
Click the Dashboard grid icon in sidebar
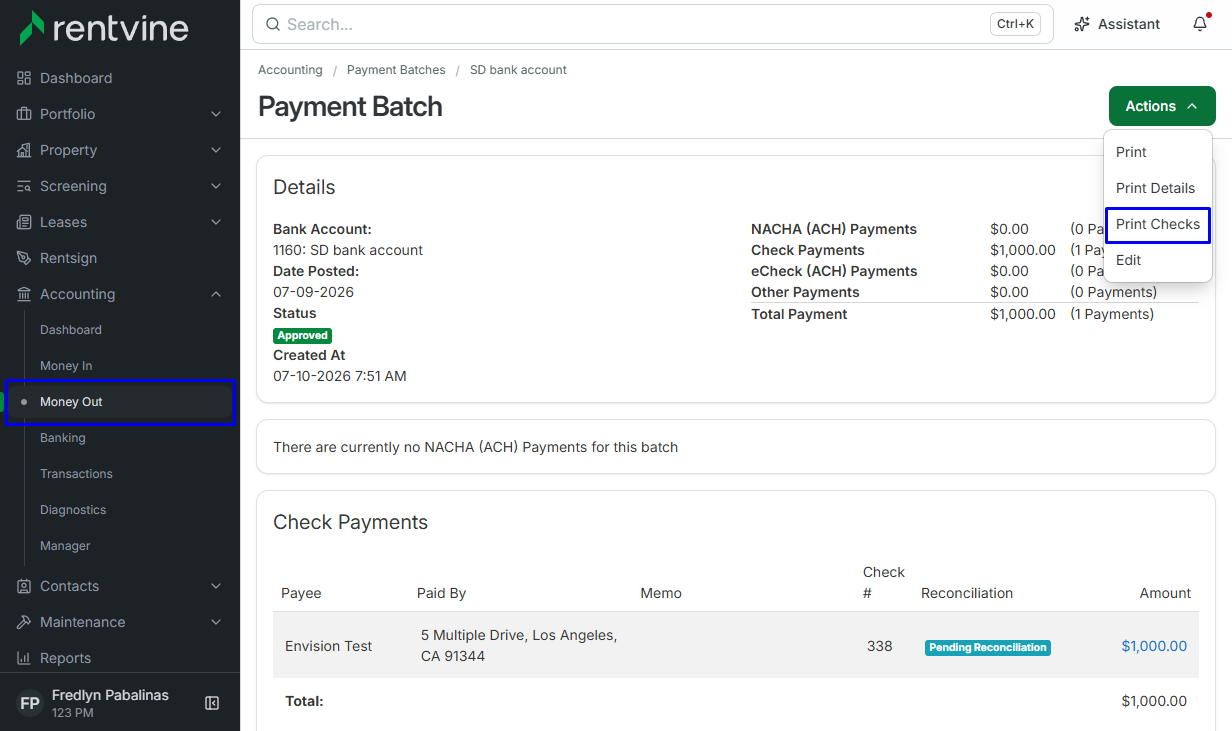coord(25,78)
